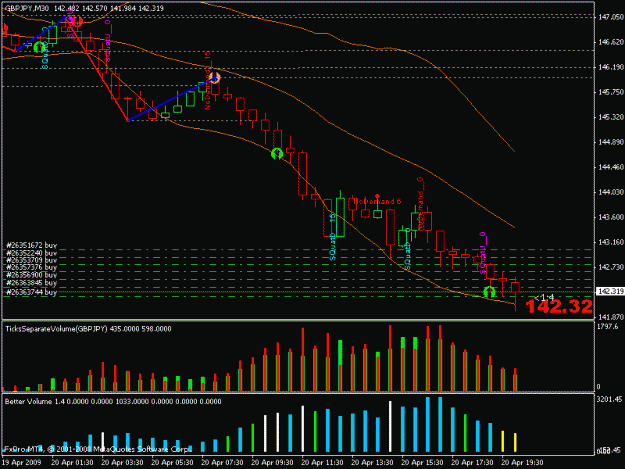Select the green circle marker beside the cyan SQuatD label at the chart start
This screenshot has height=469, width=625.
click(x=39, y=47)
